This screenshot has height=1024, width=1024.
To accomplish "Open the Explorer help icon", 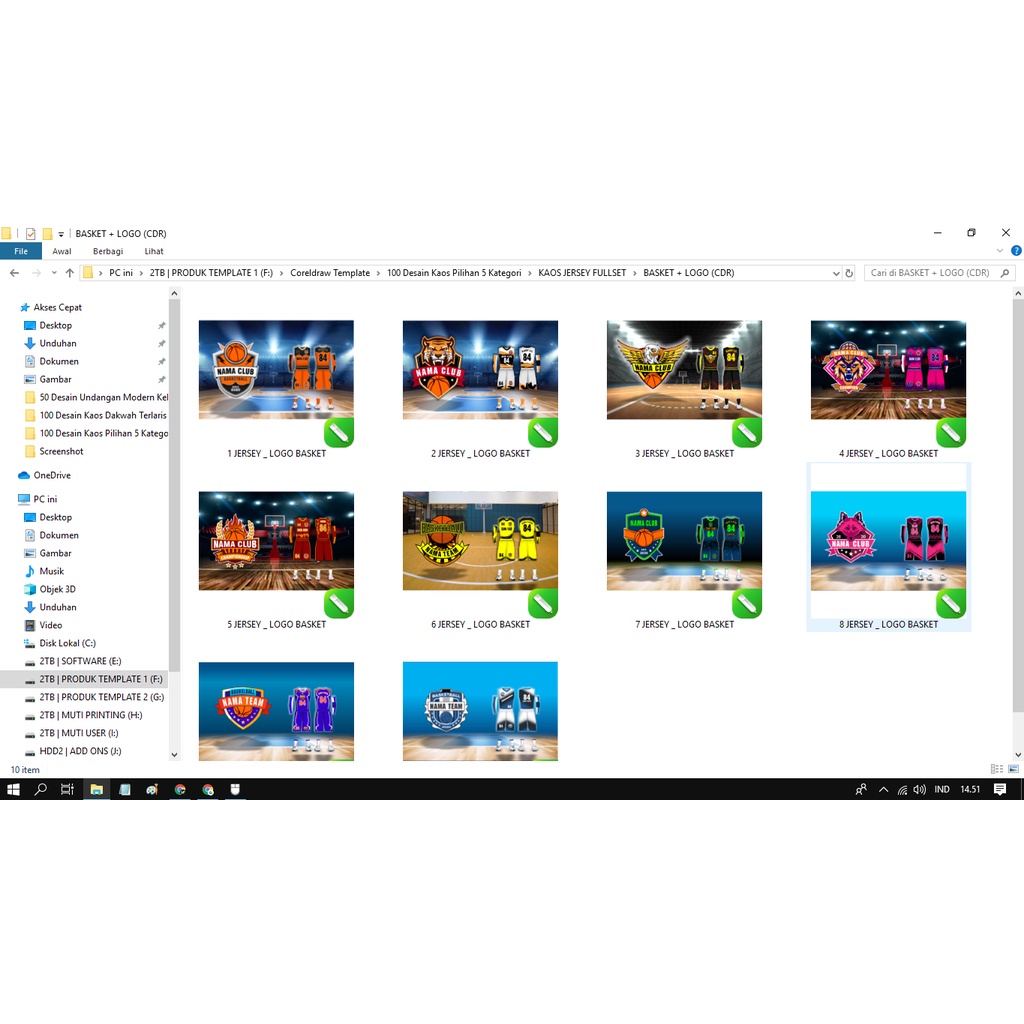I will [x=1016, y=251].
